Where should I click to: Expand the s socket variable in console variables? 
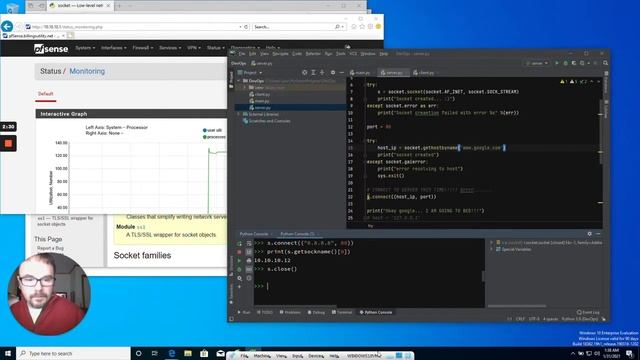click(x=492, y=242)
